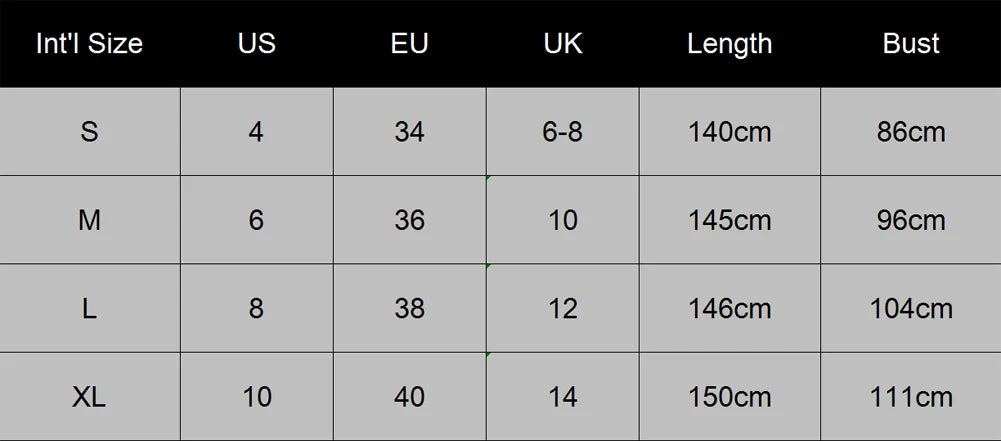Select the L size cell

(x=89, y=308)
